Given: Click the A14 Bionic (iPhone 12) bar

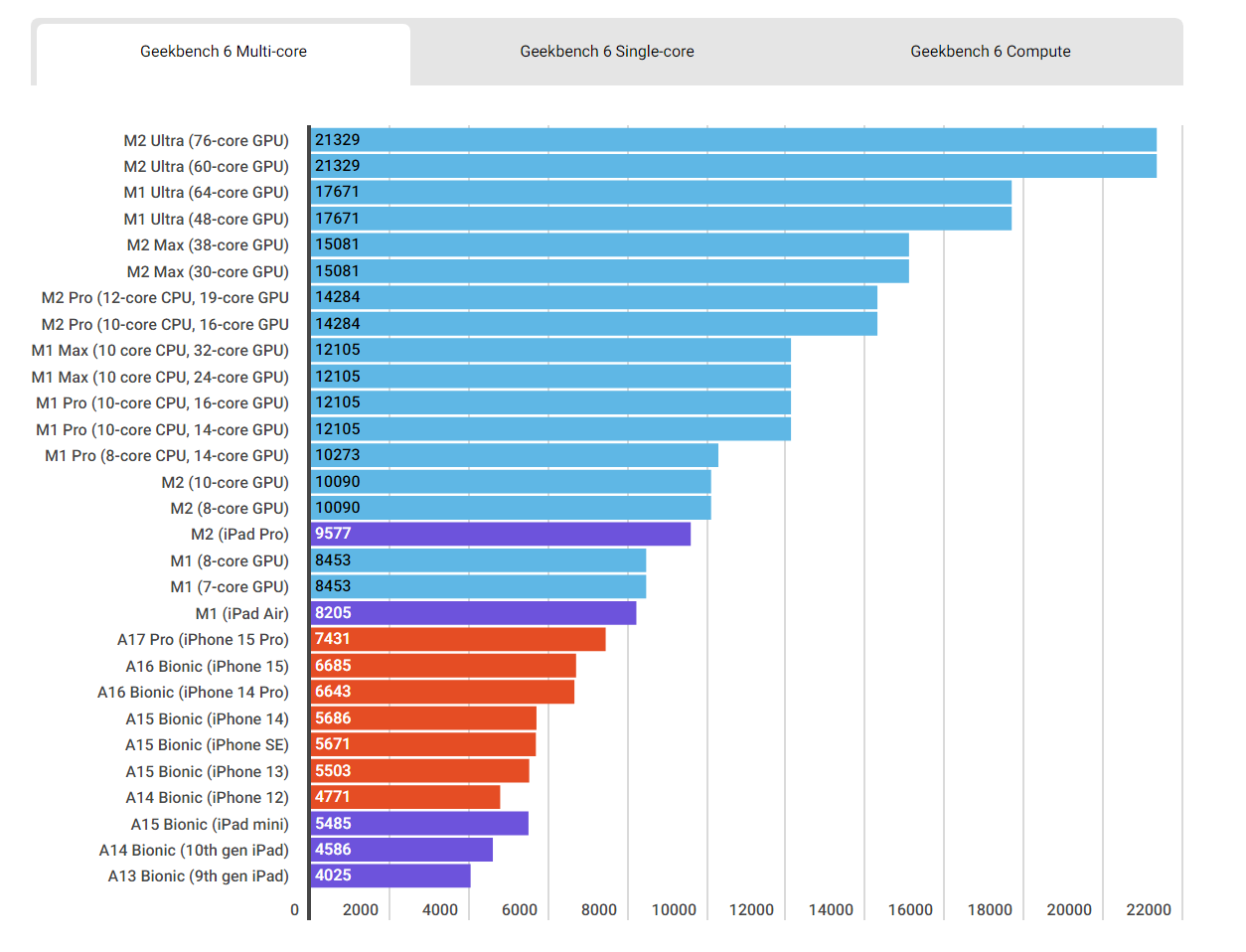Looking at the screenshot, I should (405, 797).
